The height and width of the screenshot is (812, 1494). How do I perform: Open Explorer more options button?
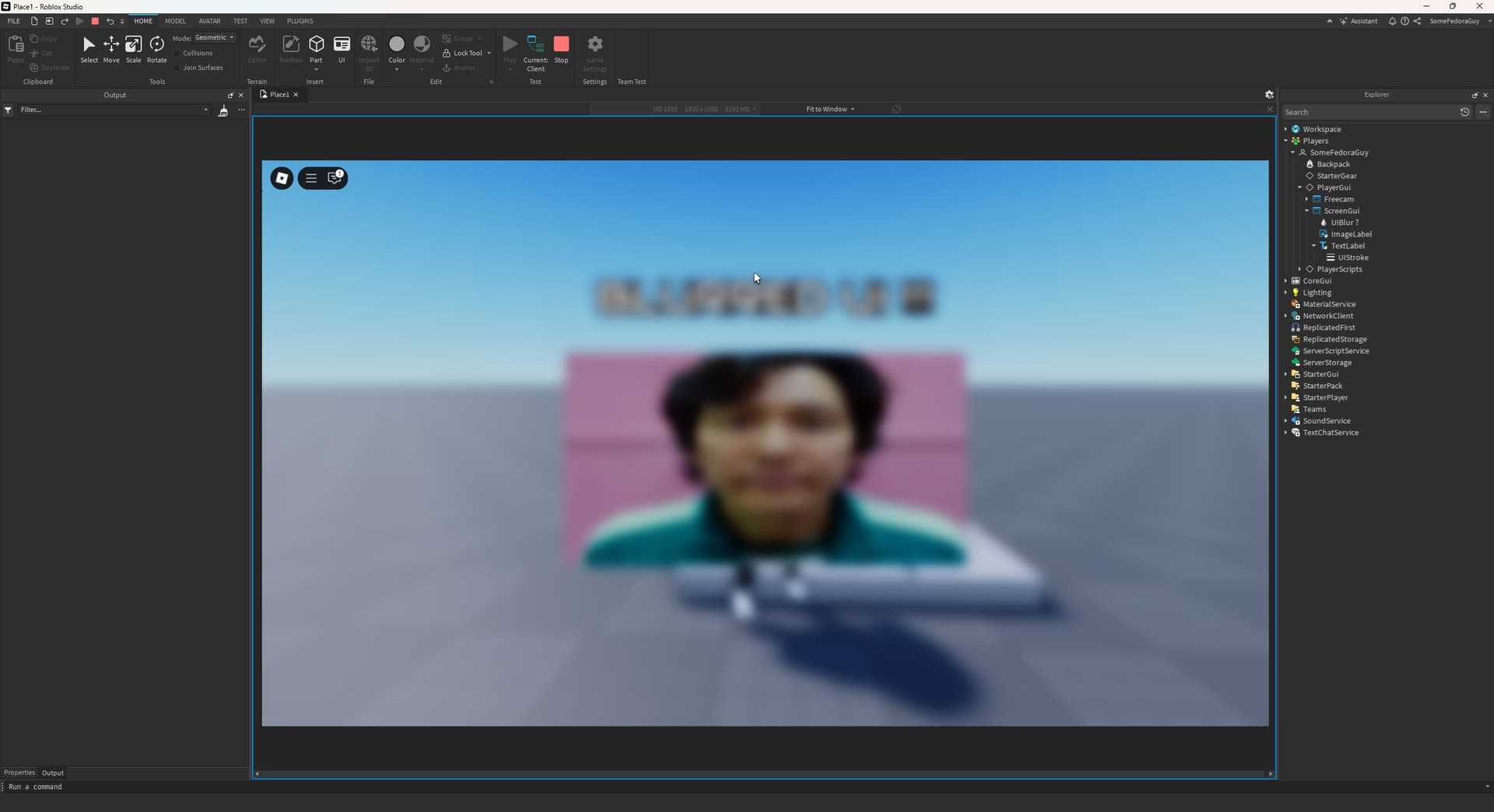[1483, 112]
